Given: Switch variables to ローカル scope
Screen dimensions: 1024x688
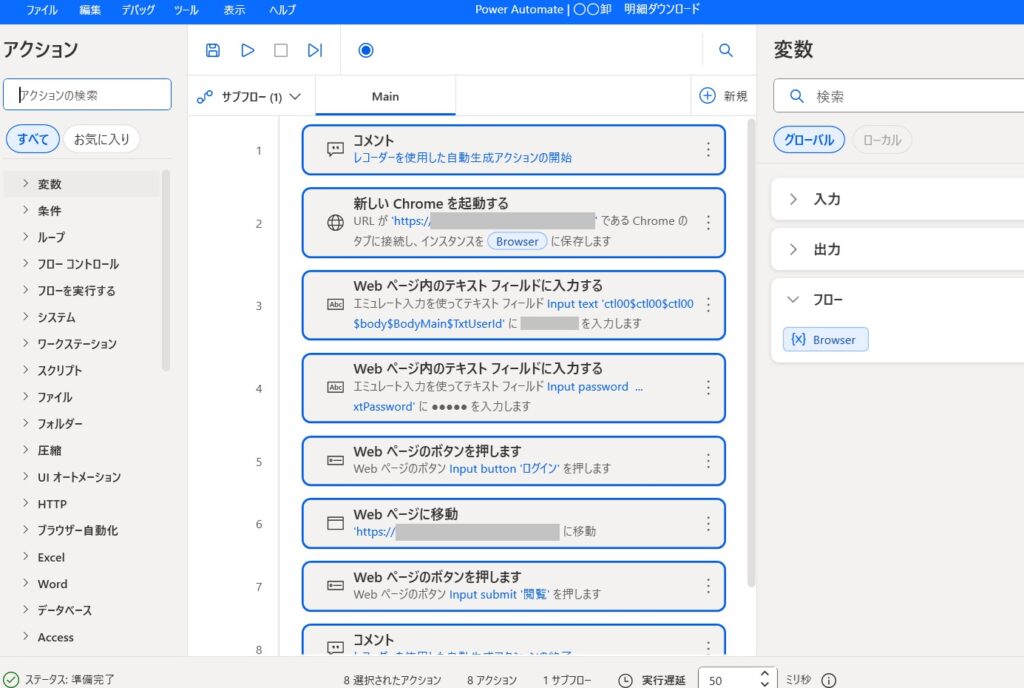Looking at the screenshot, I should (882, 140).
